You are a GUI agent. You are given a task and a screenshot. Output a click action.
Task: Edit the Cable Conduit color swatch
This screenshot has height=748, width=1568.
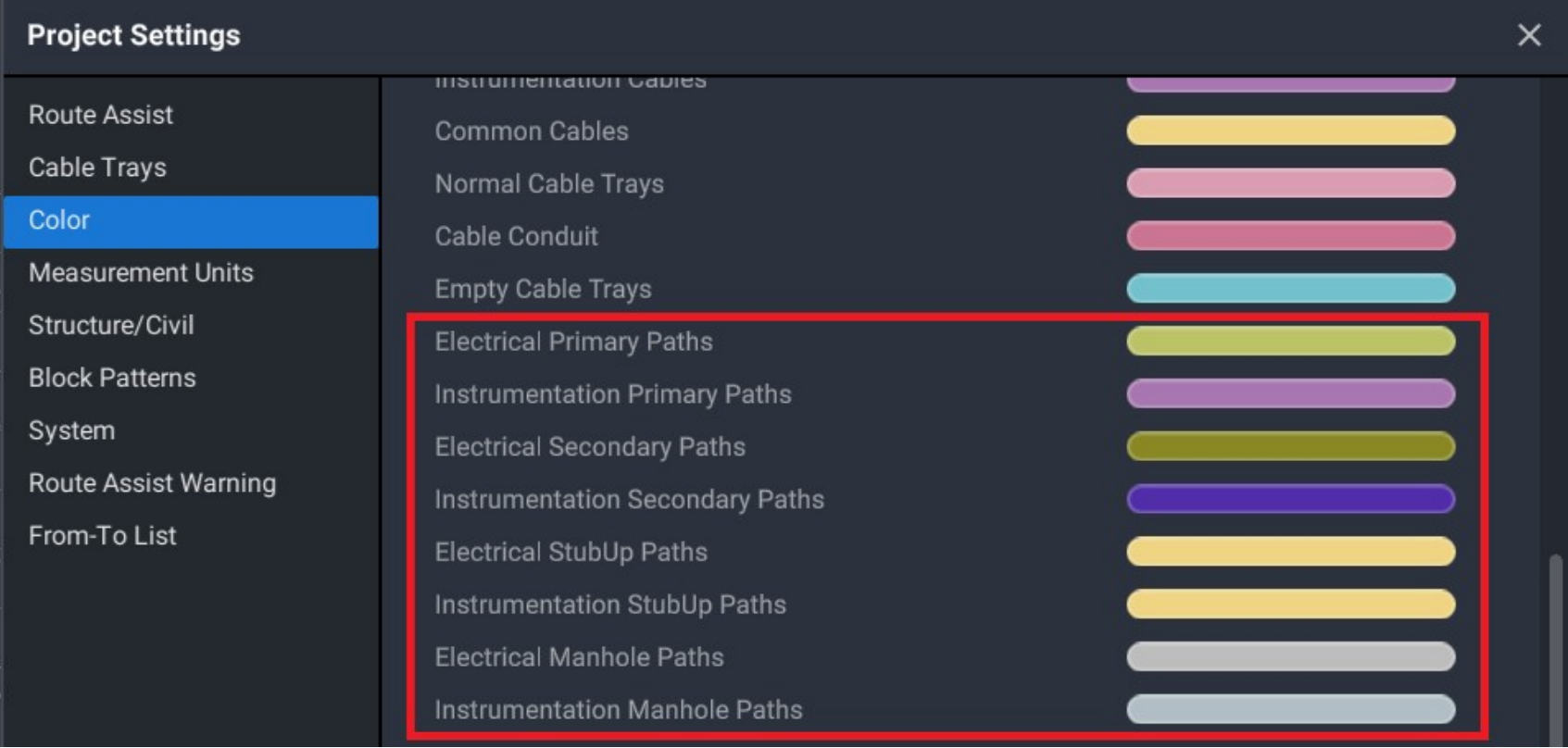pos(1290,236)
